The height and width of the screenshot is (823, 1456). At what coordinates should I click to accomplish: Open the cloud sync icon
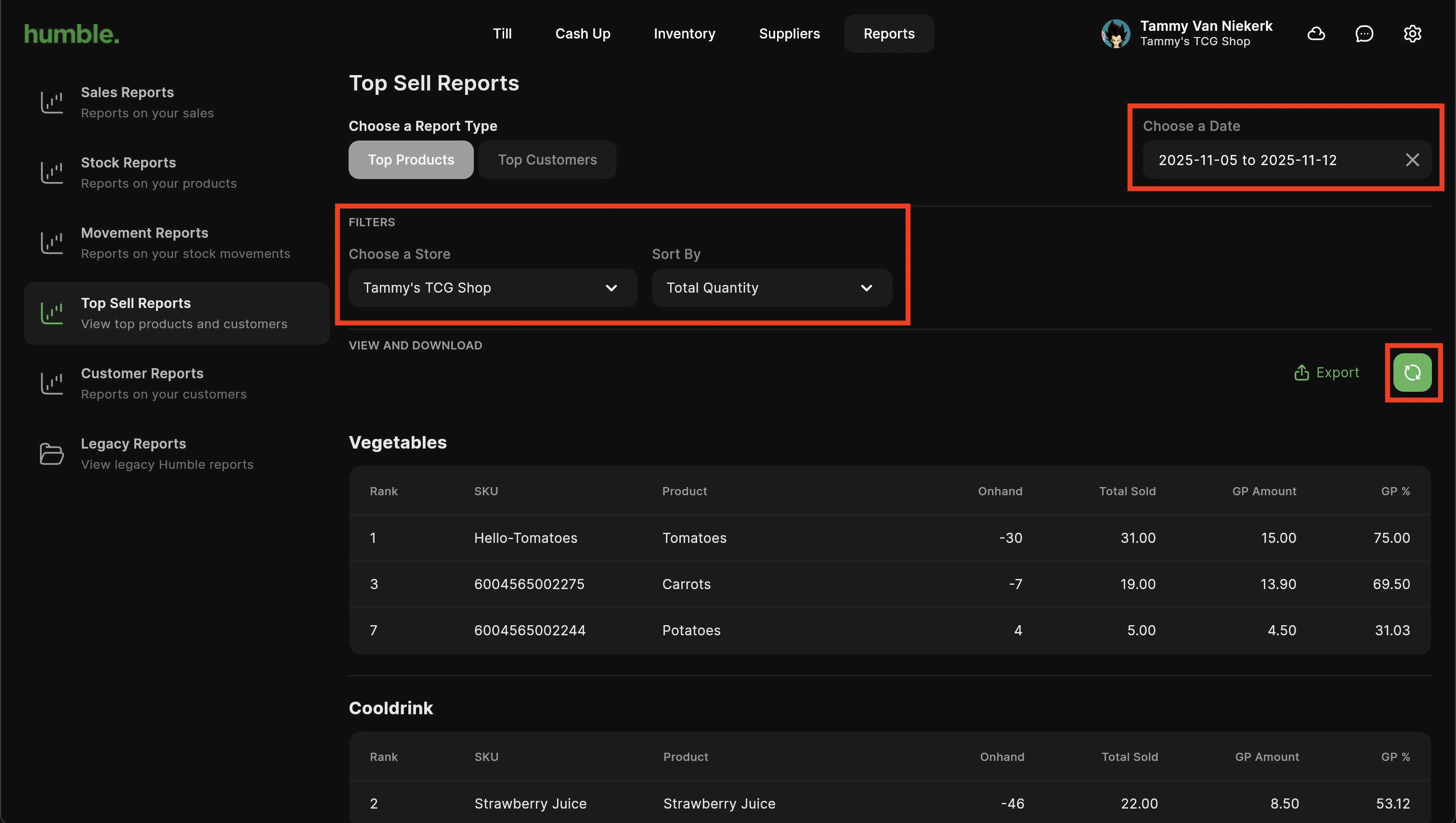pyautogui.click(x=1316, y=34)
